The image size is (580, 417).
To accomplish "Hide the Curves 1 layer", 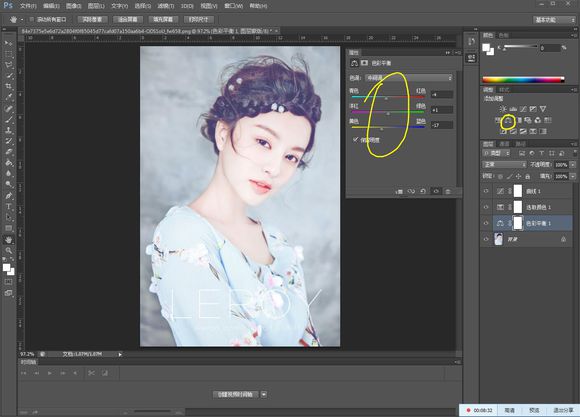I will pyautogui.click(x=486, y=191).
